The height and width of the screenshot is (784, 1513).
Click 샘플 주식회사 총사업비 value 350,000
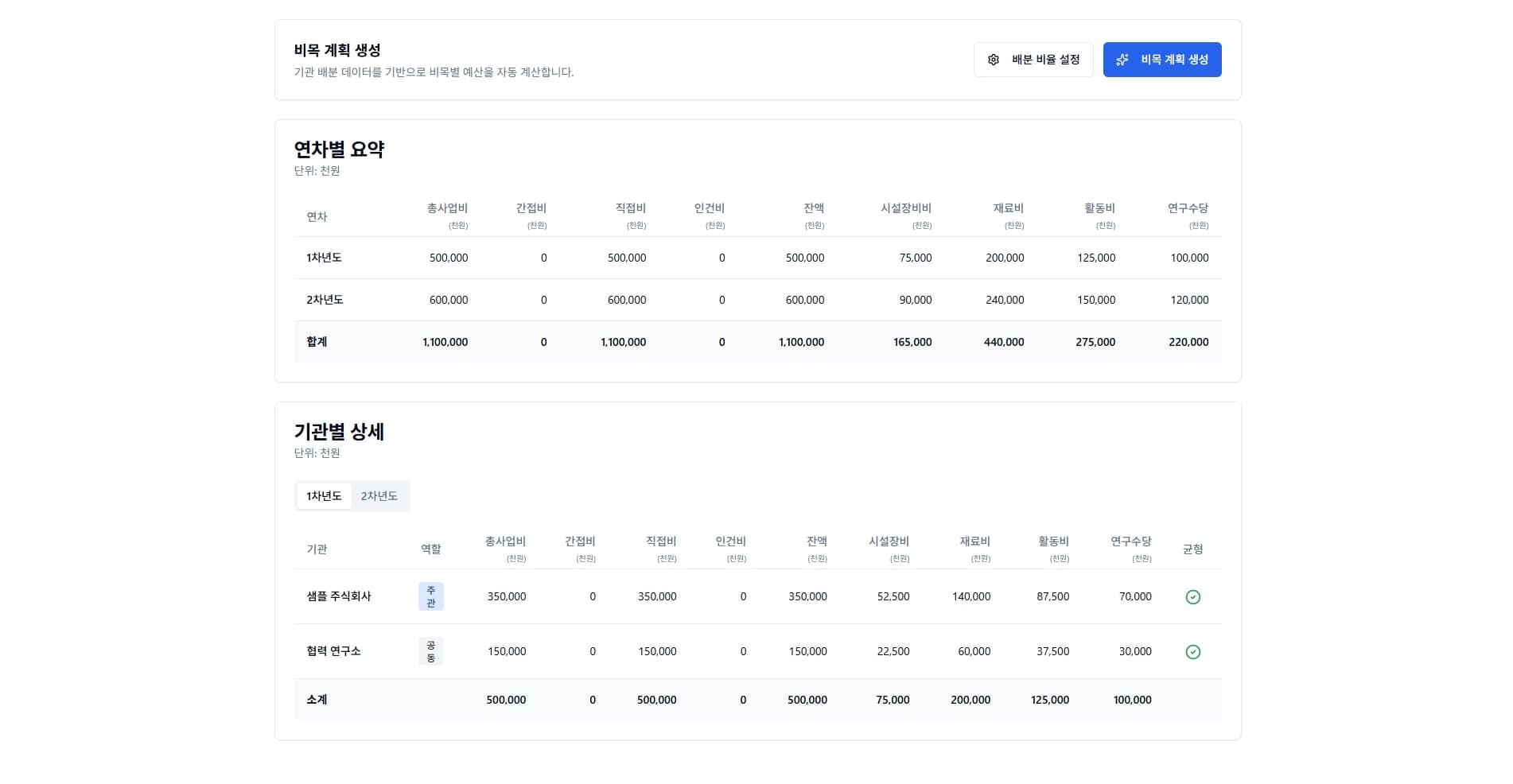[x=507, y=596]
